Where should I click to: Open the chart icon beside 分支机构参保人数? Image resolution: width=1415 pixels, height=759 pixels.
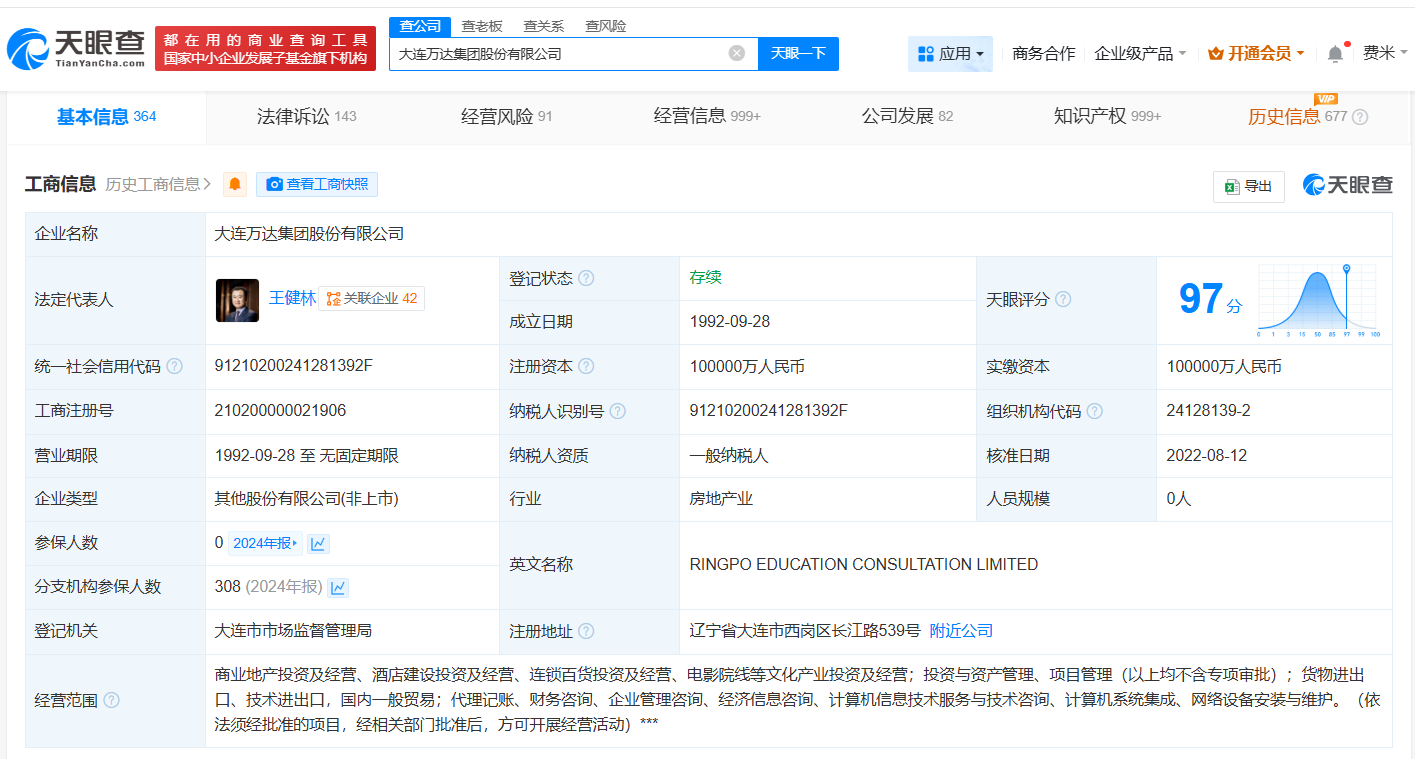point(338,587)
